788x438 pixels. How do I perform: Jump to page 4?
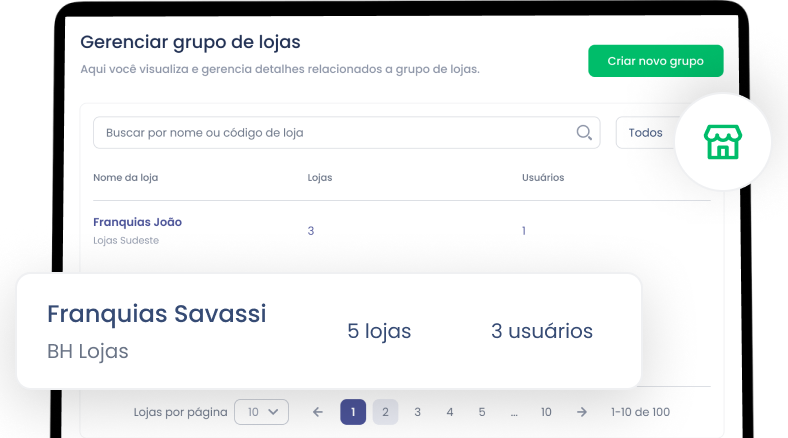[x=449, y=412]
